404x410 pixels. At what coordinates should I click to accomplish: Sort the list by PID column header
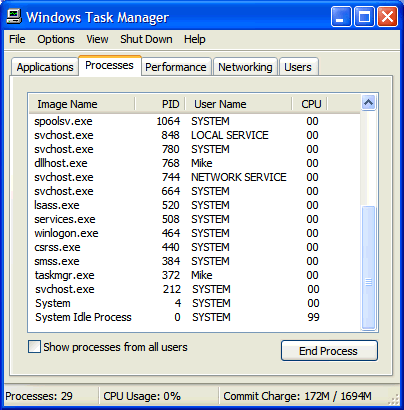point(160,104)
